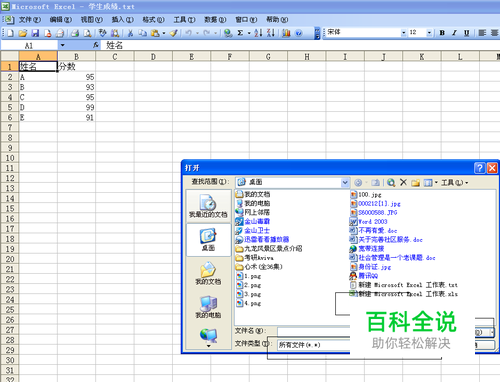Viewport: 500px width, 382px height.
Task: Select 我的电脑 in dialog sidebar
Action: 208,307
